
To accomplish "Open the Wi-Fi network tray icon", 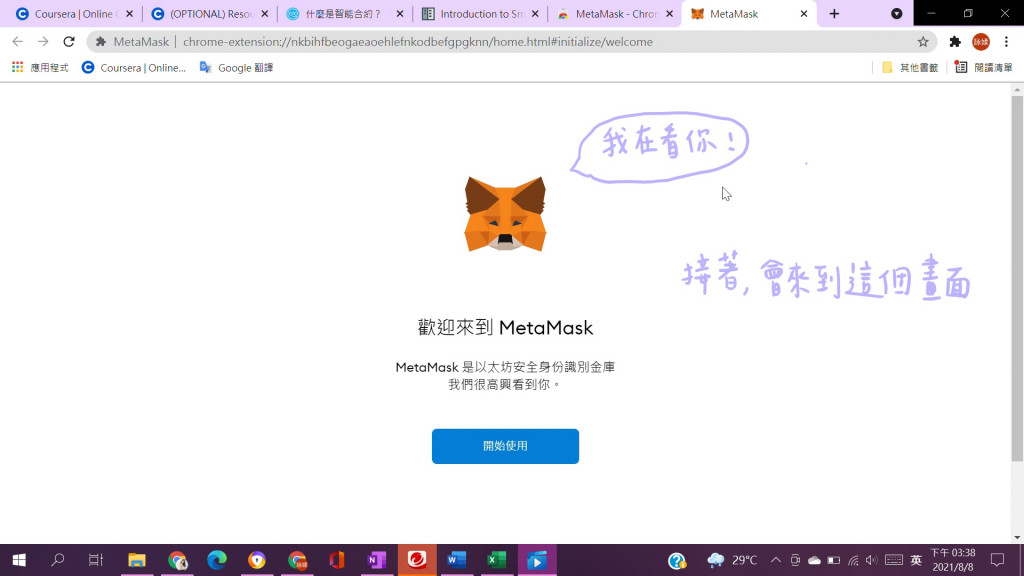I will (853, 560).
